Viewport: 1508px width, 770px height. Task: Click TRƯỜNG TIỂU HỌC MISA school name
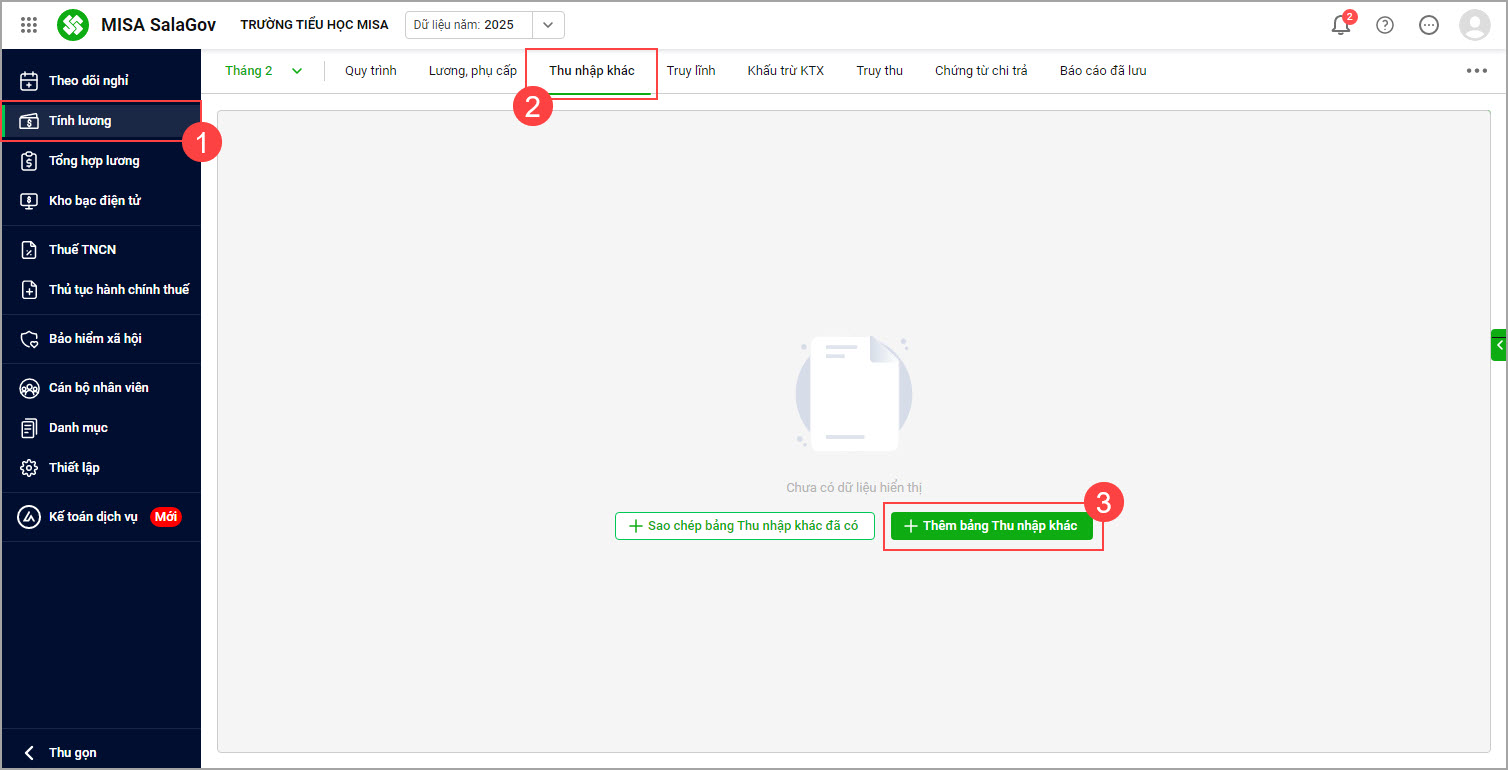pyautogui.click(x=314, y=25)
